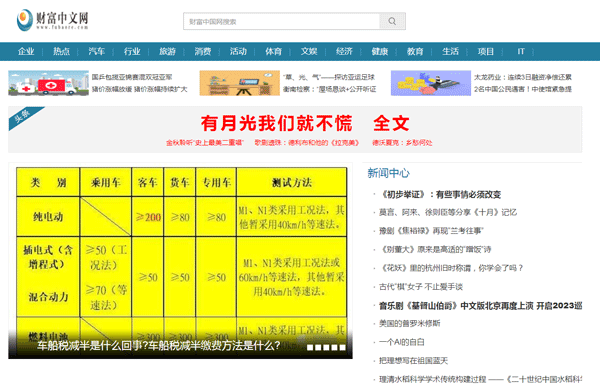Focus the 财富中国网搜索 search field
This screenshot has height=385, width=600.
click(x=282, y=21)
